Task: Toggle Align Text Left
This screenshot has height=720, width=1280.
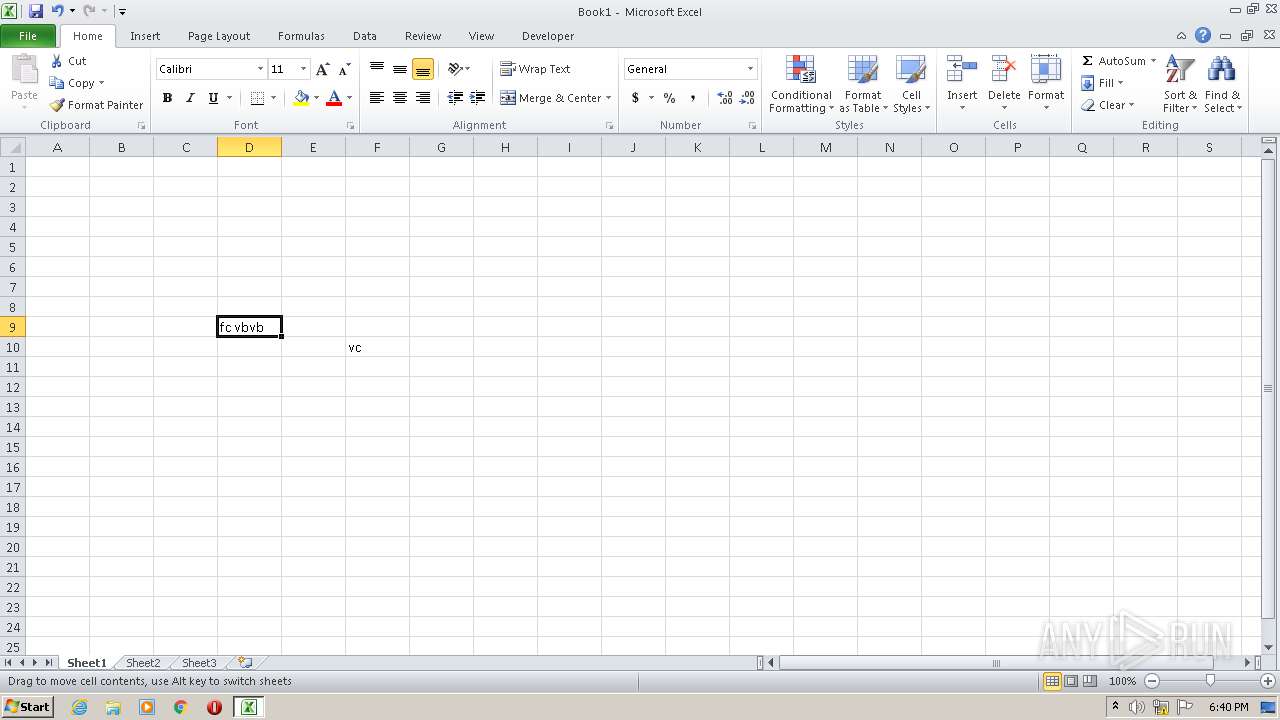Action: coord(377,97)
